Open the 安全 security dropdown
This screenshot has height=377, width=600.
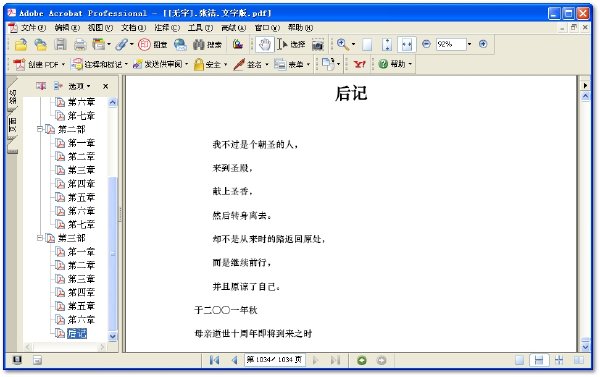(x=210, y=64)
